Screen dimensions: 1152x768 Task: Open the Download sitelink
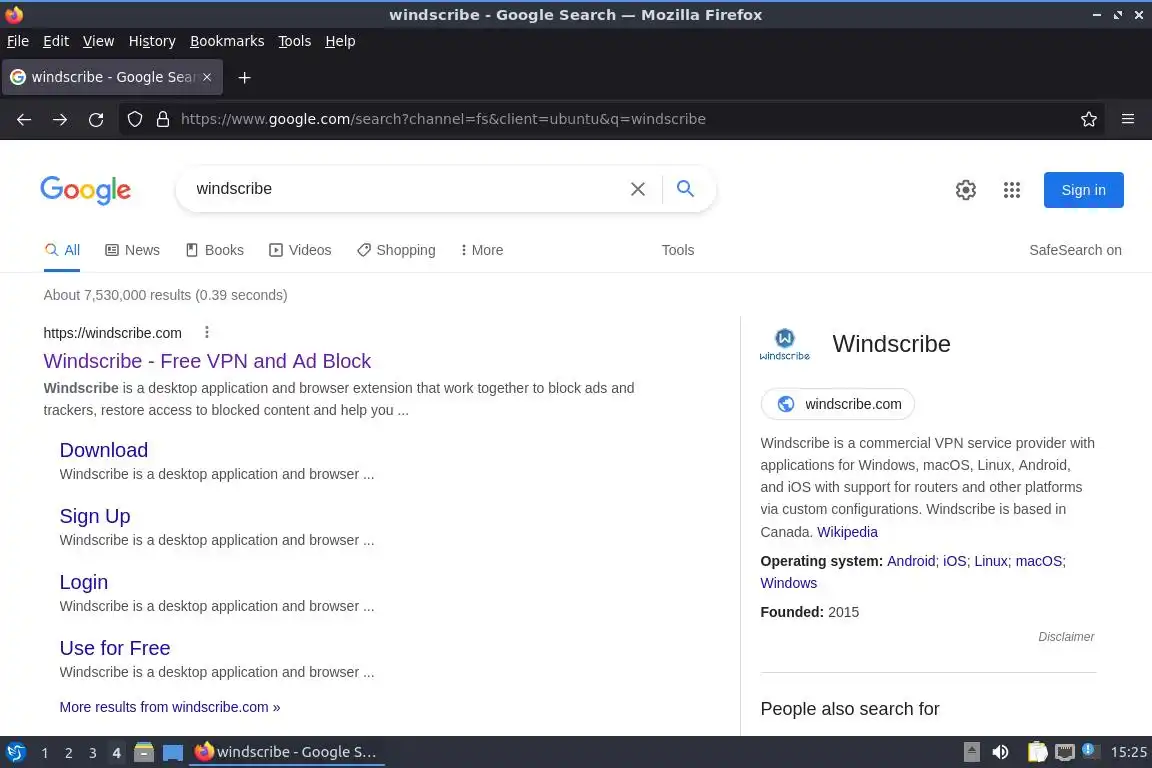pyautogui.click(x=104, y=450)
